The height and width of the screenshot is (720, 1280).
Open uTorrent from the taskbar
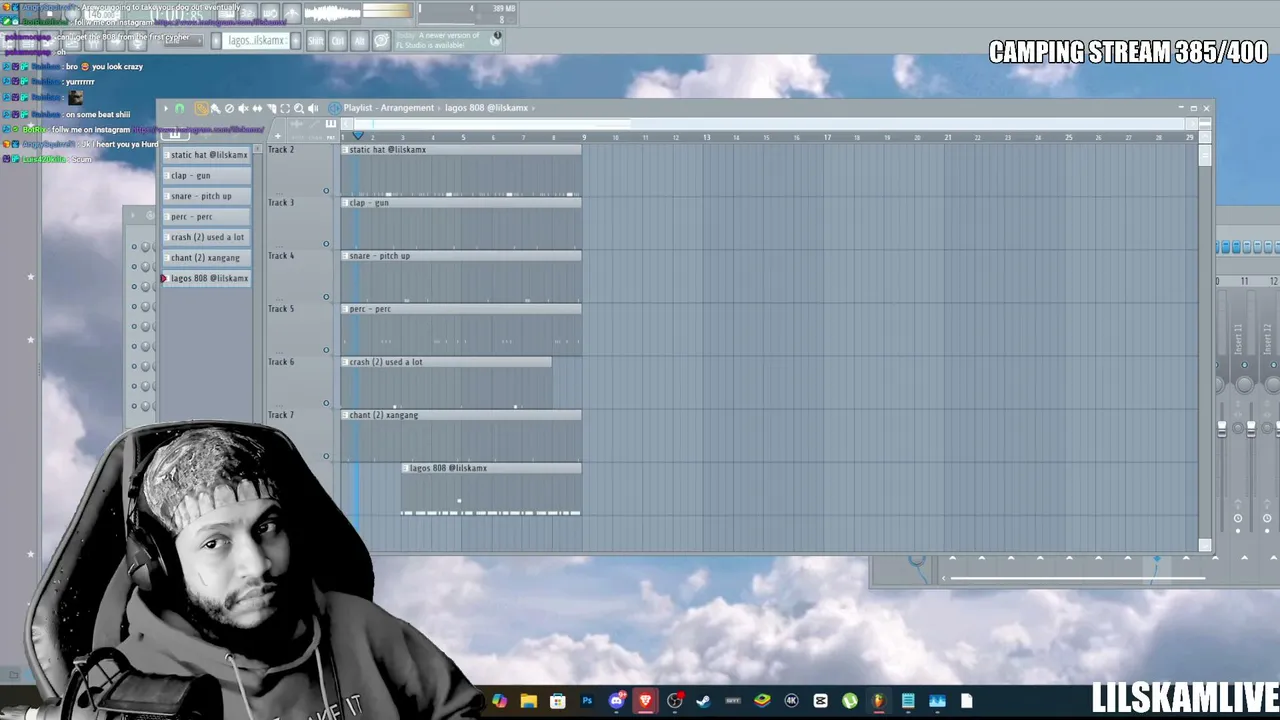point(850,701)
